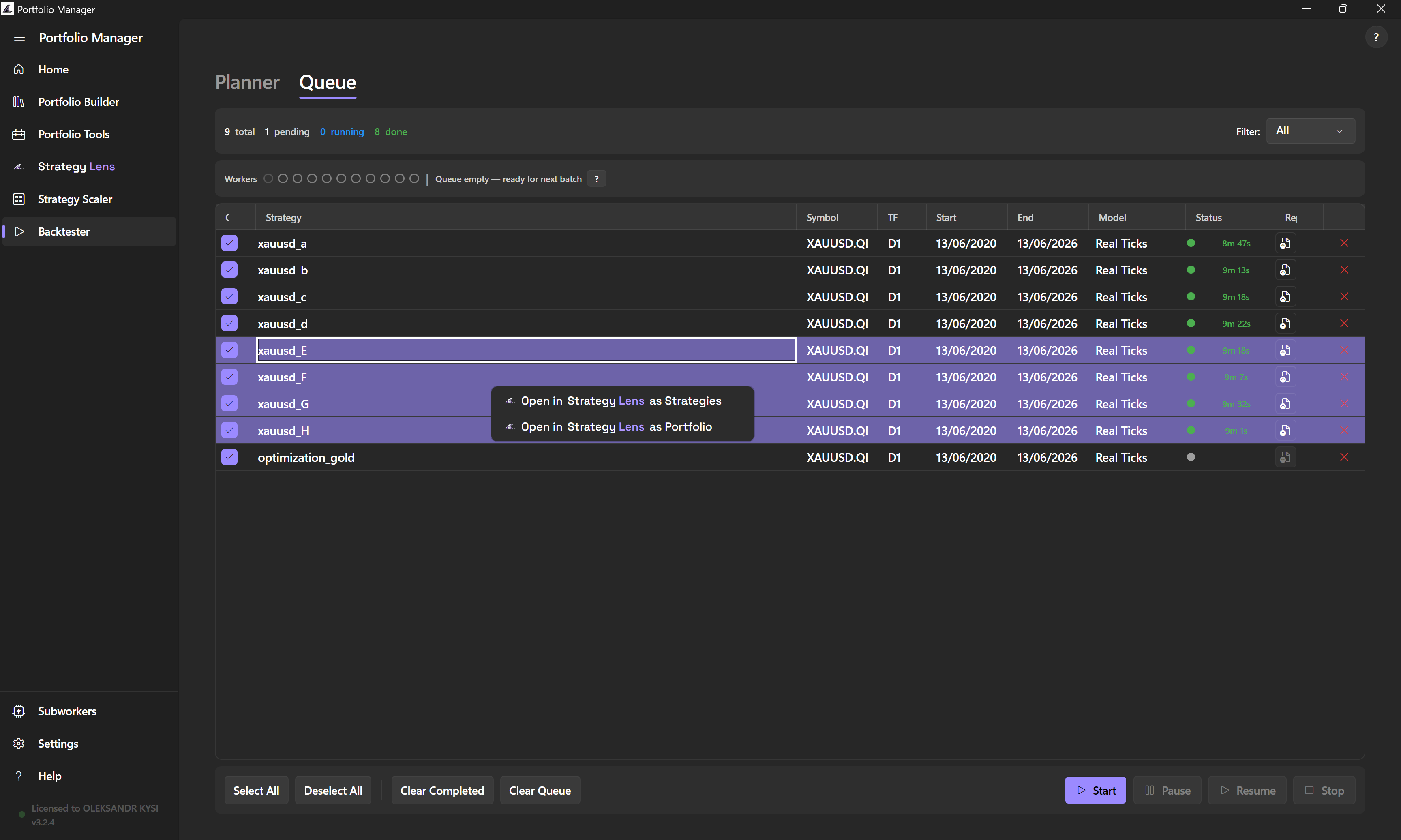Click the 8m 47s status for xauusd_a
Screen dimensions: 1401x840
pyautogui.click(x=1236, y=243)
